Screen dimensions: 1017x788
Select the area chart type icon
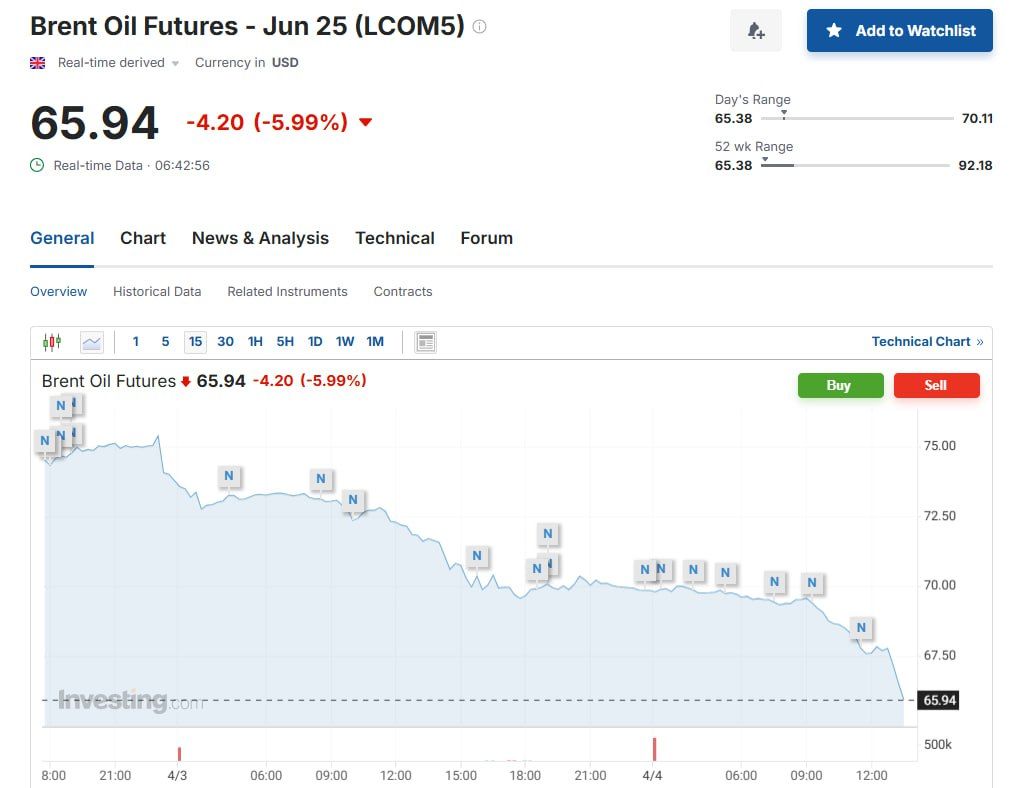click(x=92, y=342)
